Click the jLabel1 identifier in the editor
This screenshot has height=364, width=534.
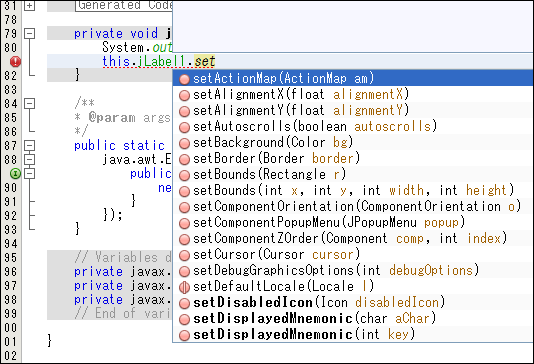coord(161,62)
